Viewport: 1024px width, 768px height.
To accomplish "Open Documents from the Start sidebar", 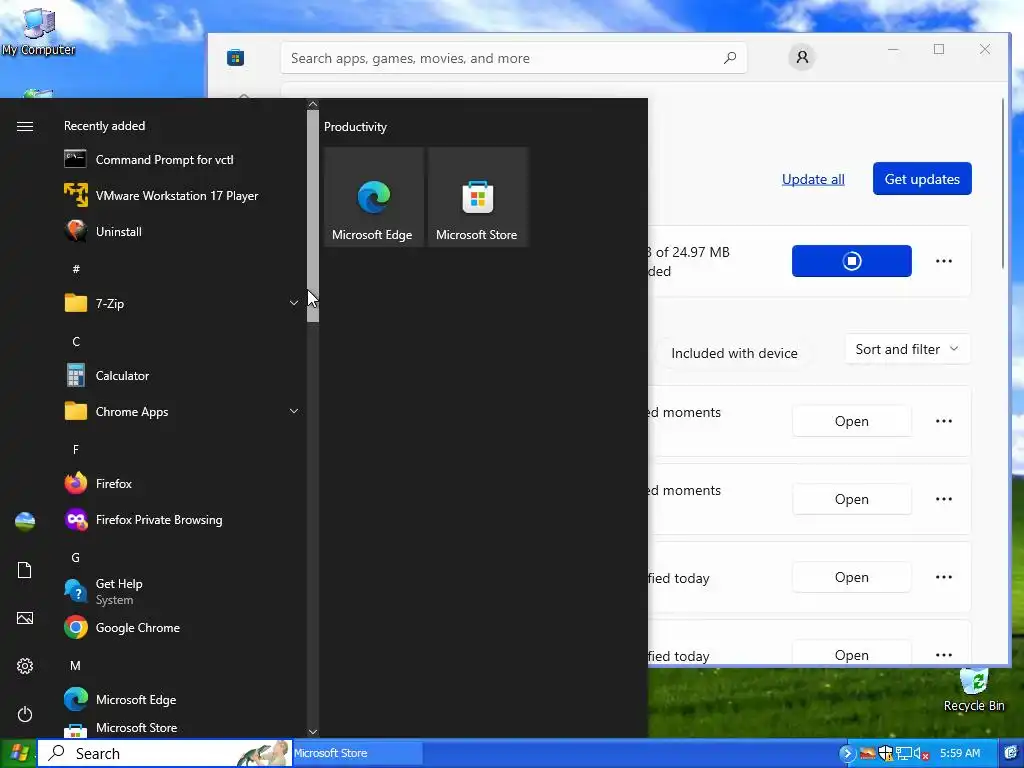I will tap(25, 570).
